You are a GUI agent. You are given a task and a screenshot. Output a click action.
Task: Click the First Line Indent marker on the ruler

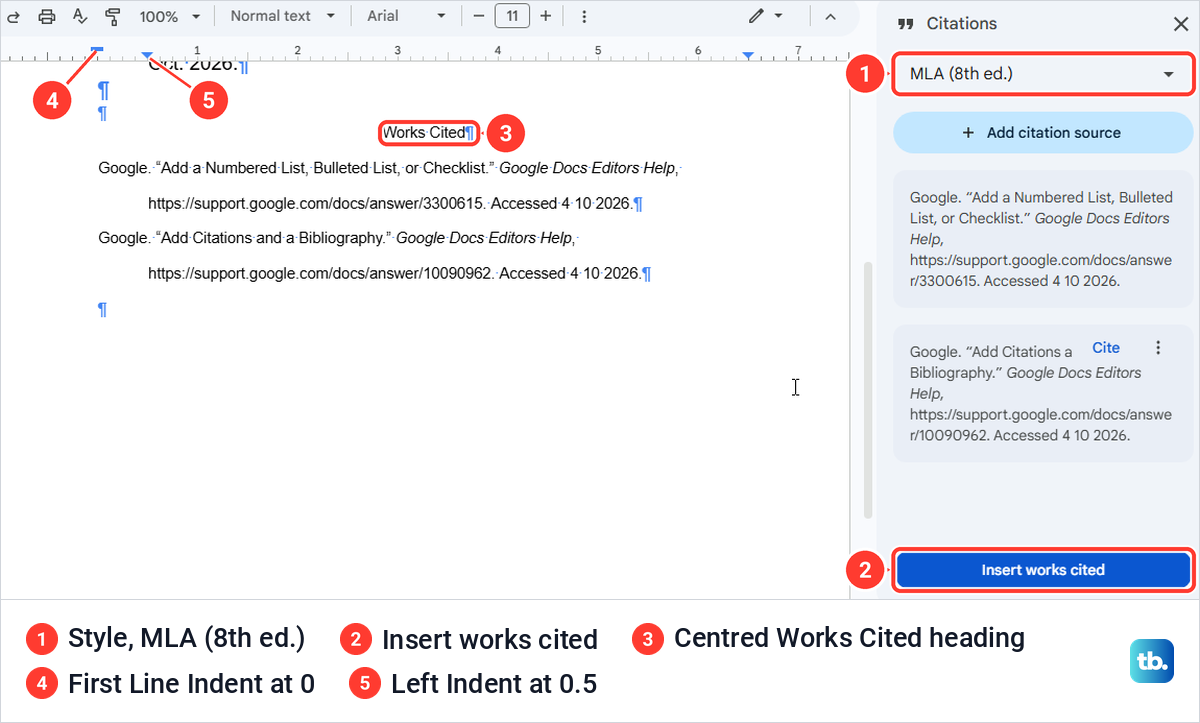[98, 47]
